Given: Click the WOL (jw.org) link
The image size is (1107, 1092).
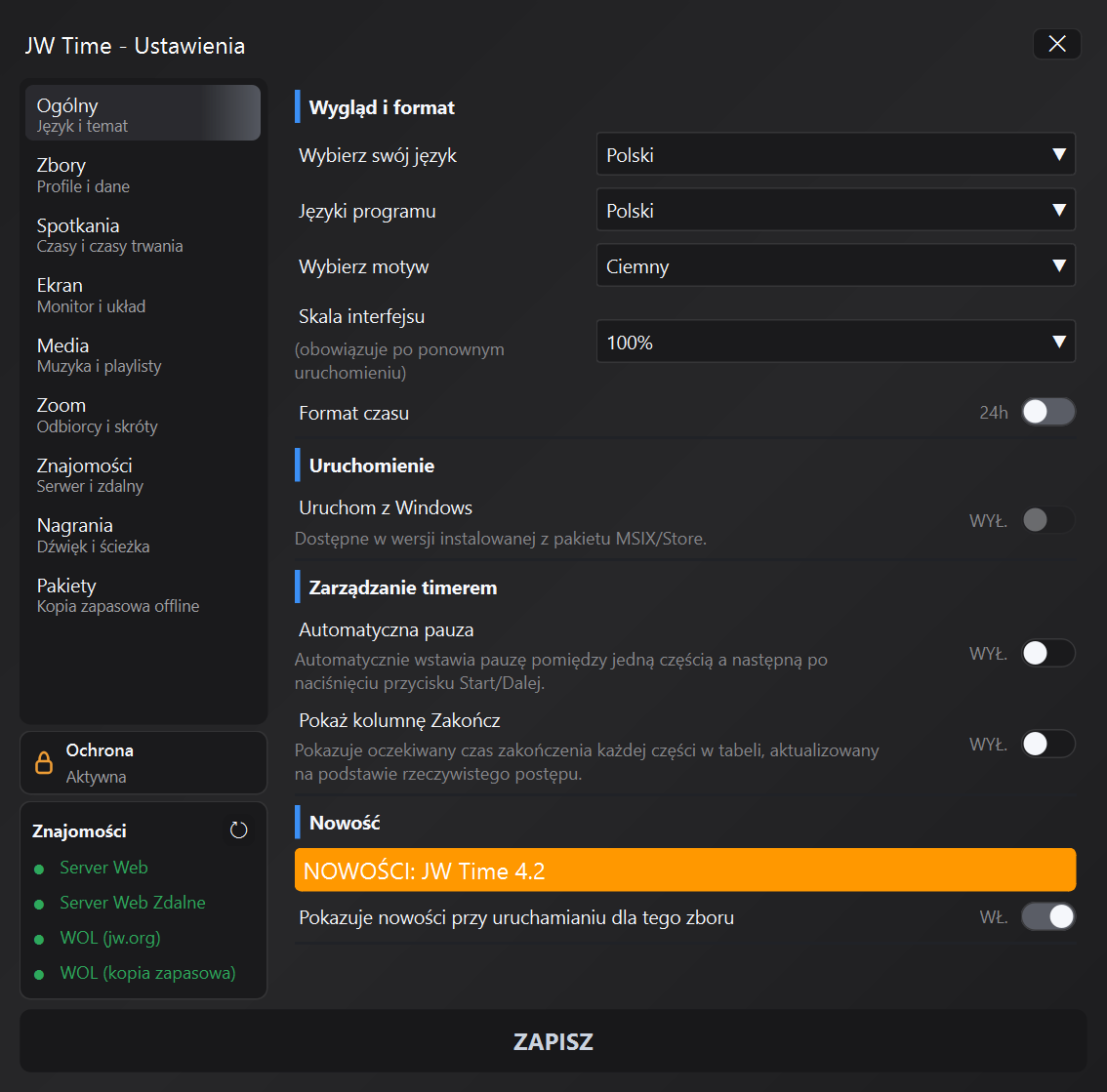Looking at the screenshot, I should click(x=110, y=938).
